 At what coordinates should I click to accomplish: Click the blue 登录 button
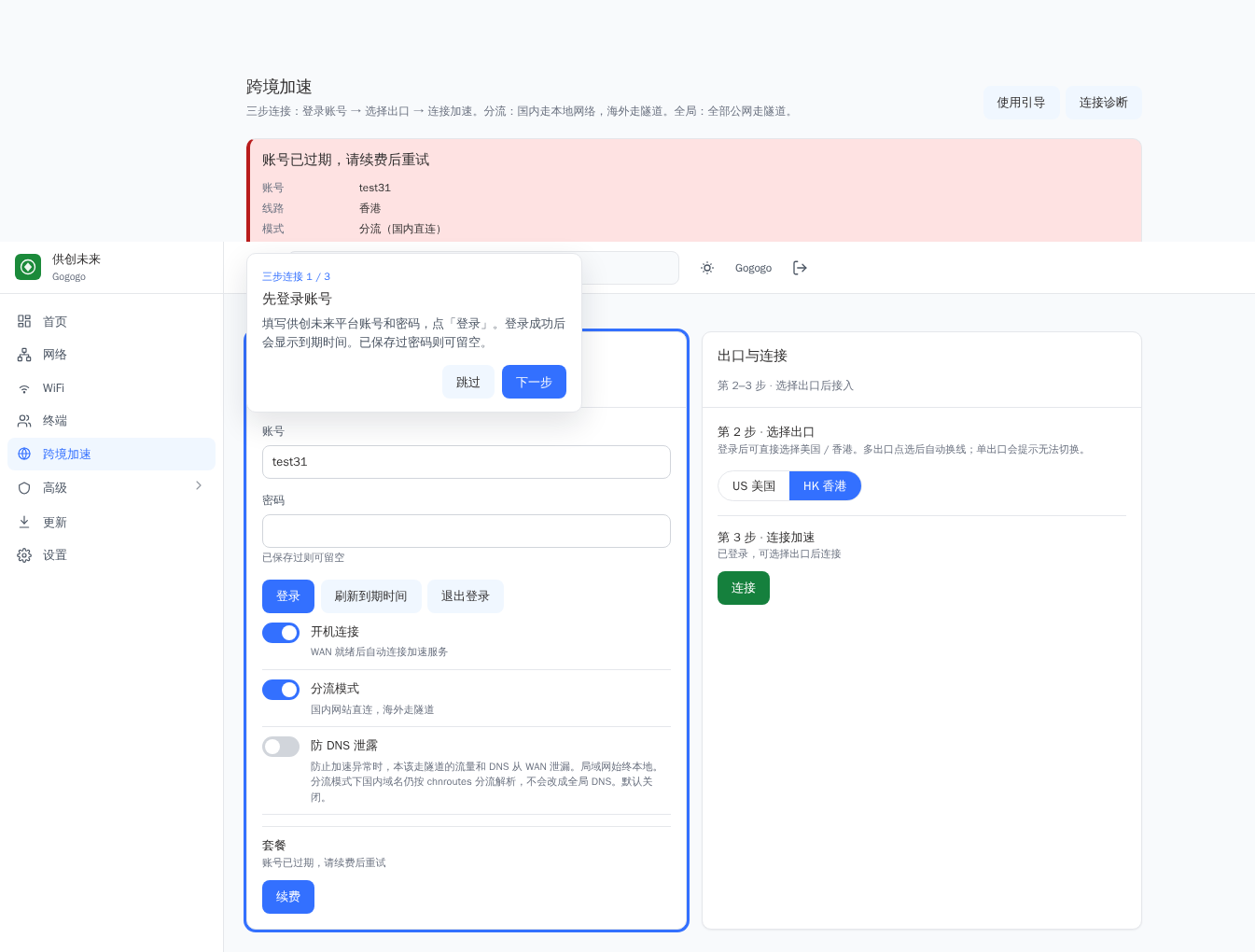coord(288,596)
